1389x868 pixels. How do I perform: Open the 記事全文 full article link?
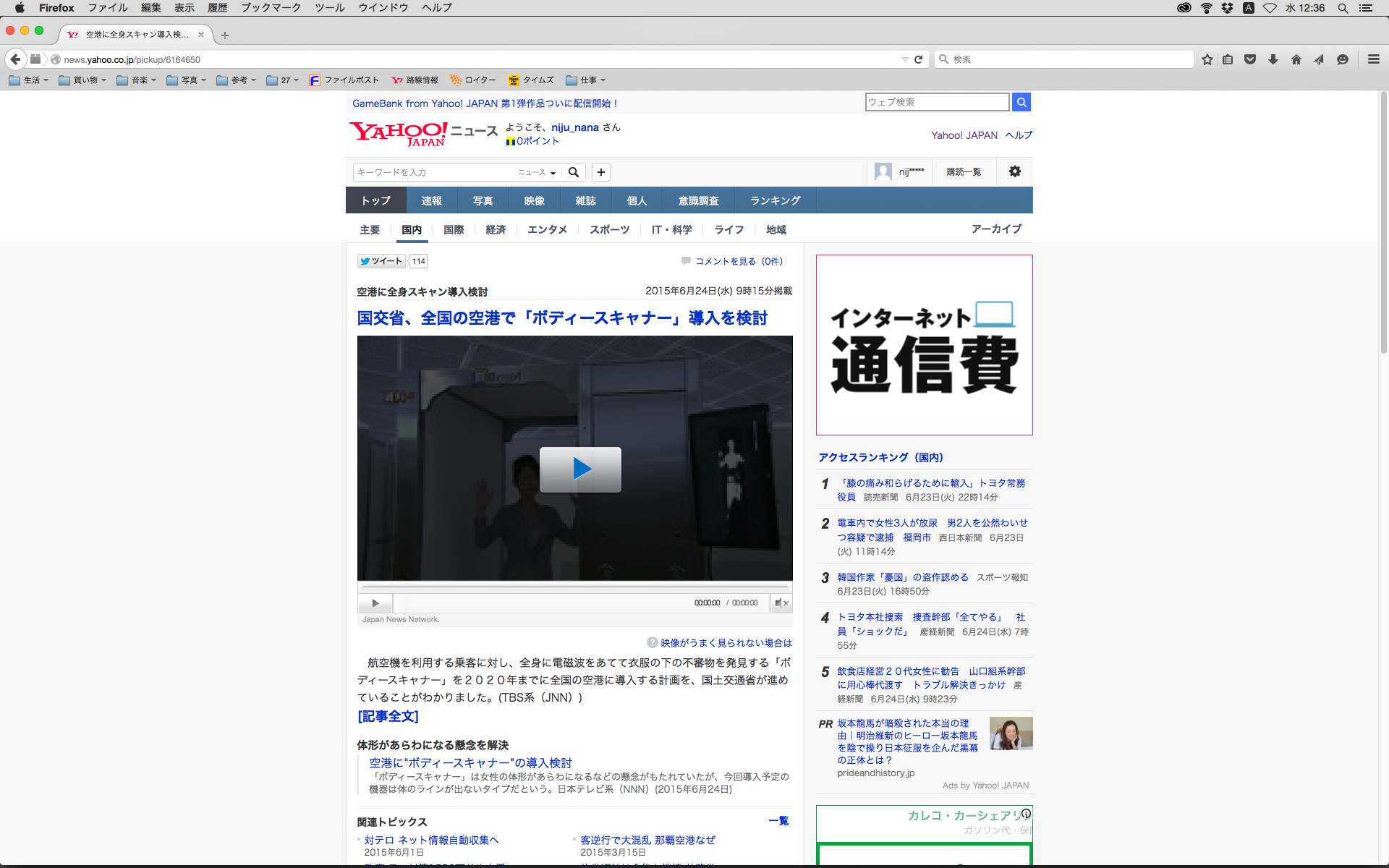388,716
